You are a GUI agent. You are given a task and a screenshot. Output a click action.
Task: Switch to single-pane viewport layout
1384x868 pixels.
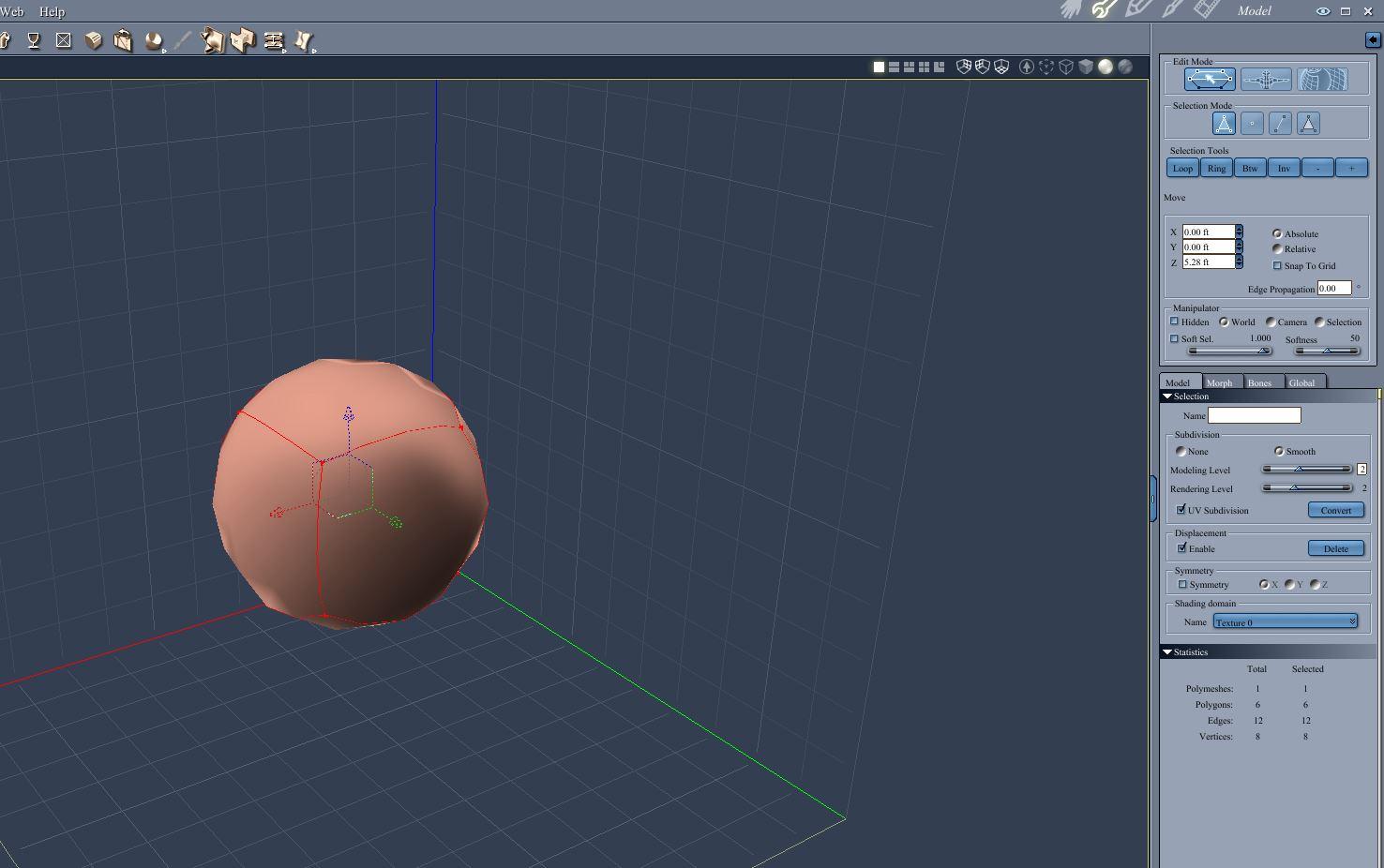tap(879, 67)
